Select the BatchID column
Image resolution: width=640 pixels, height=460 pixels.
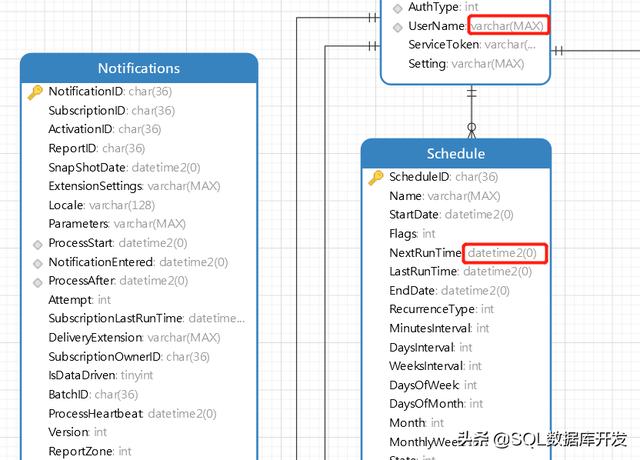coord(93,394)
